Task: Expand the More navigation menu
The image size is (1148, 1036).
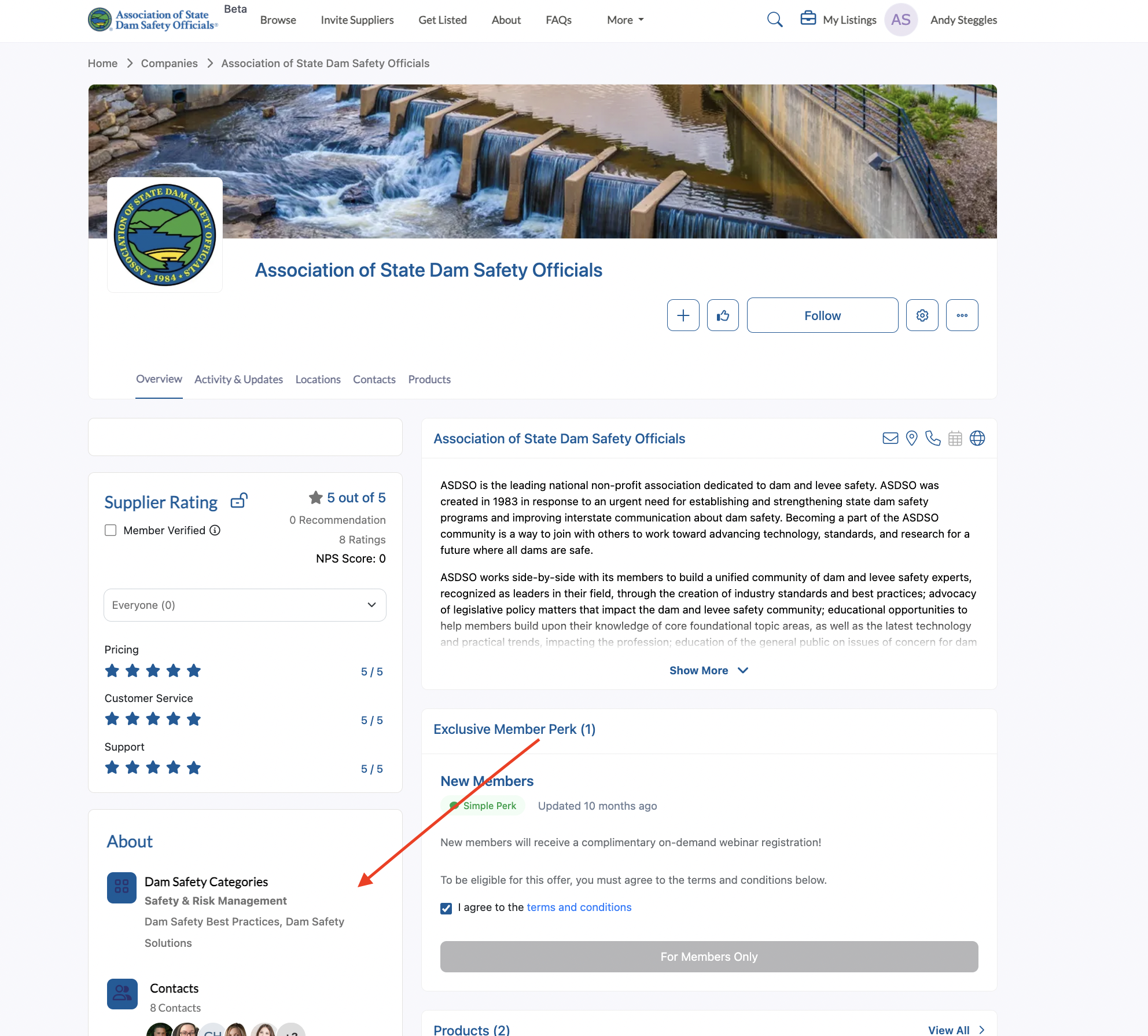Action: point(625,20)
